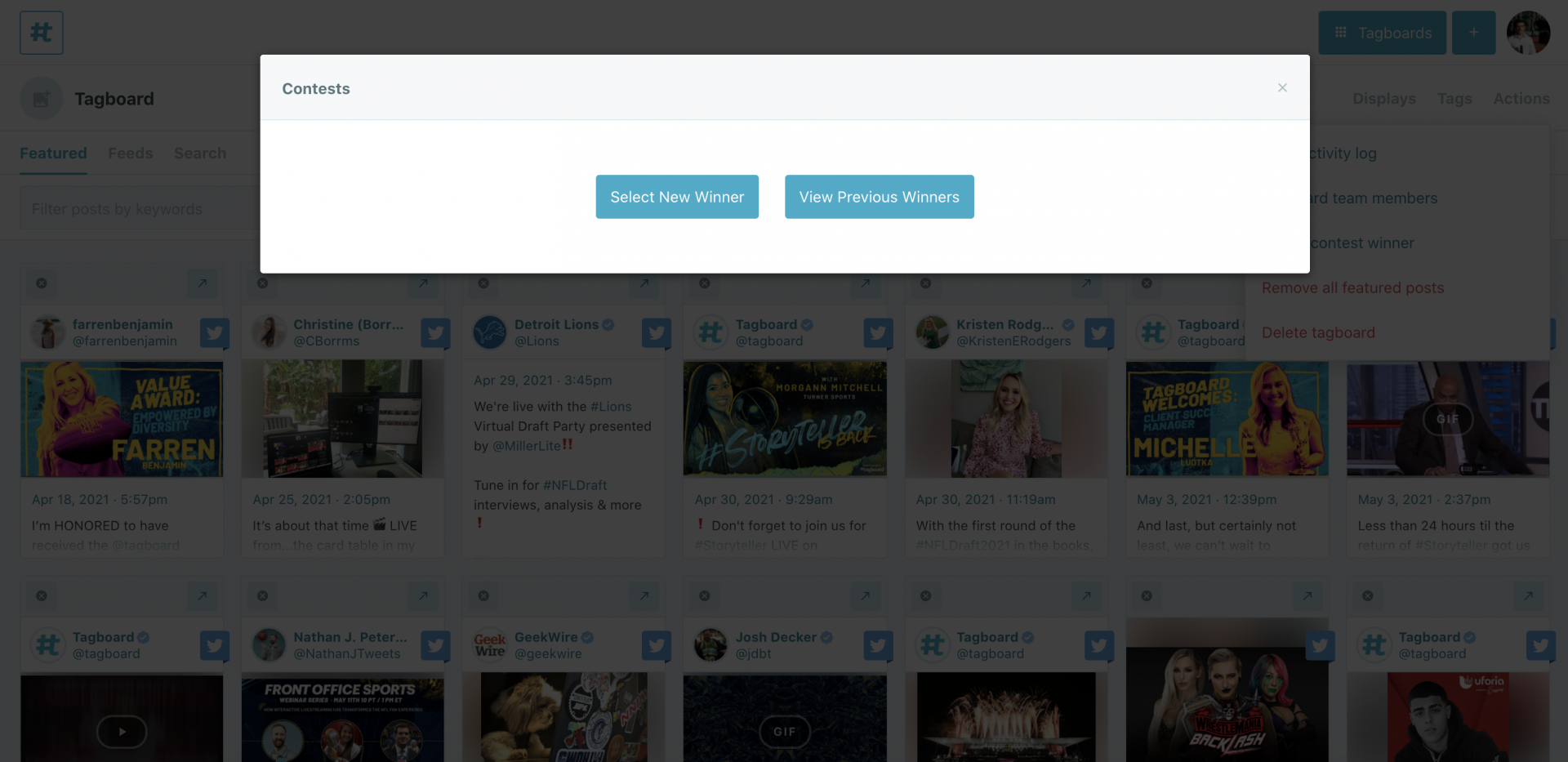1568x762 pixels.
Task: Click the GIF overlay icon on Josh Decker's post
Action: click(785, 732)
